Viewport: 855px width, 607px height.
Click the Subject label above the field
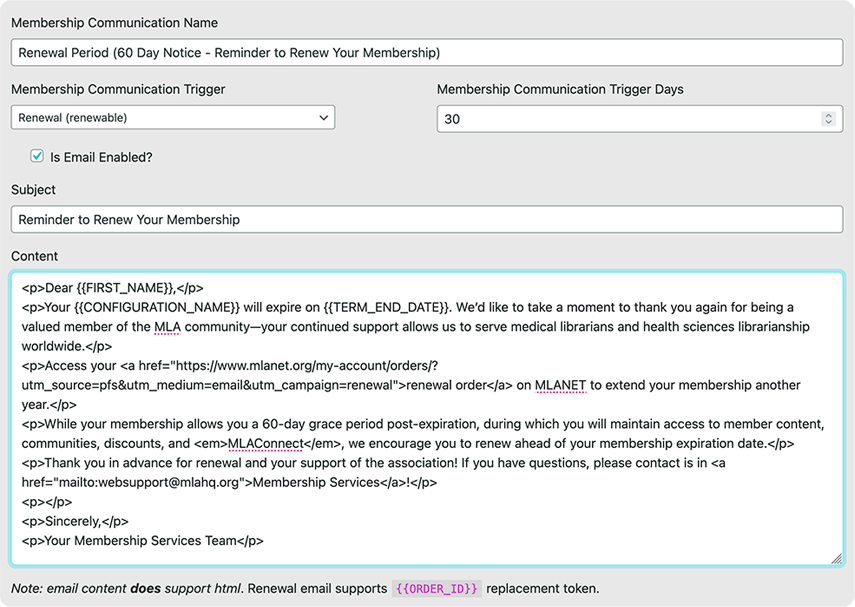(x=33, y=190)
